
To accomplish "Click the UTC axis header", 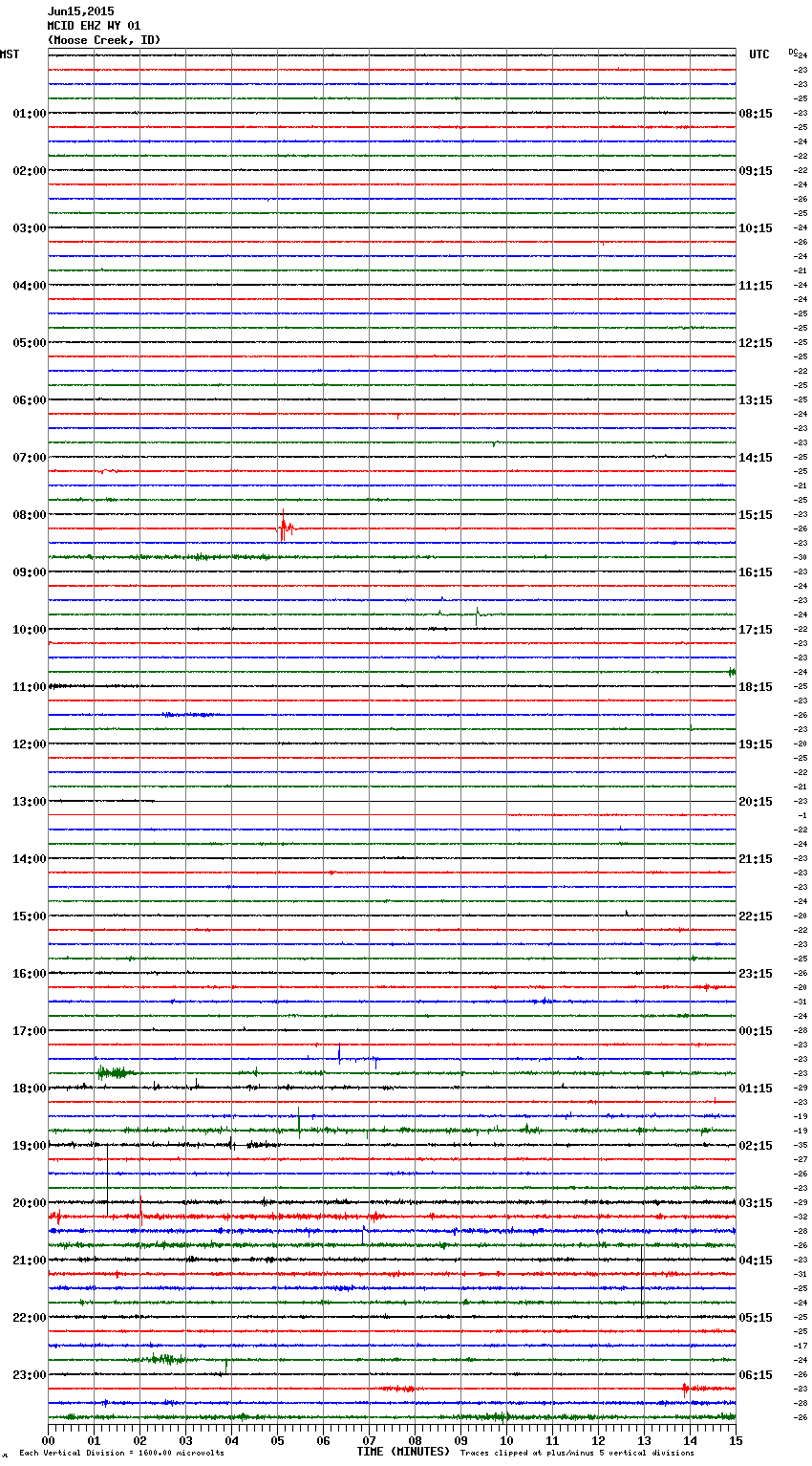I will [759, 54].
